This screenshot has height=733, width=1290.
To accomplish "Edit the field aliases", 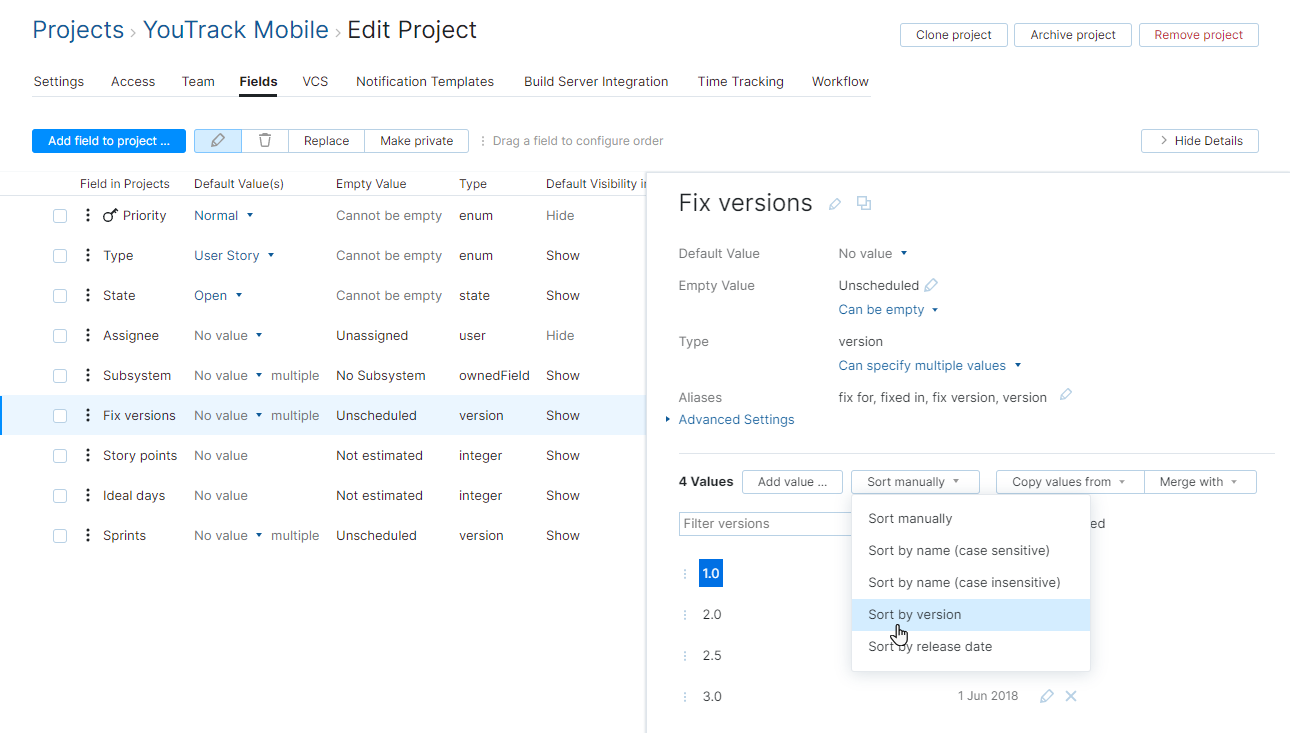I will (1065, 395).
